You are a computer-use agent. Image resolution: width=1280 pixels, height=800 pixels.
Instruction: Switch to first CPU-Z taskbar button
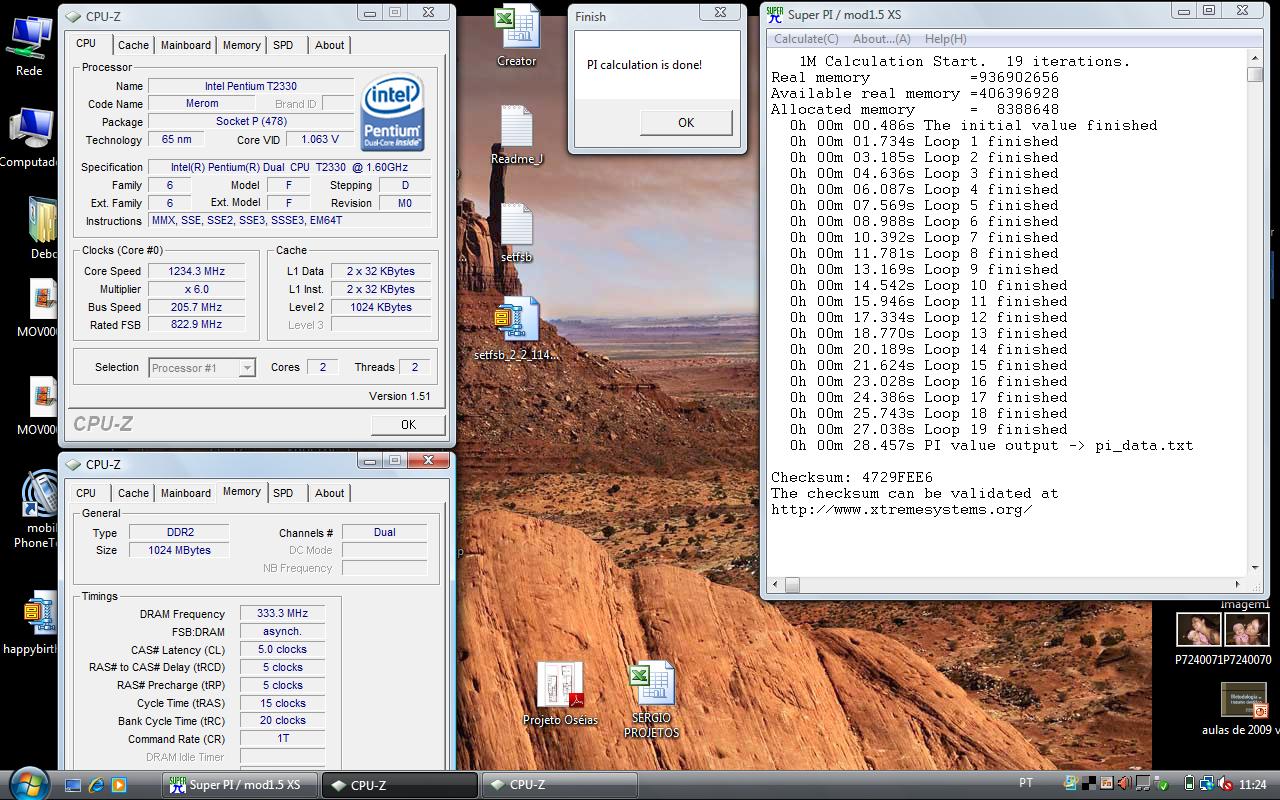(x=400, y=785)
